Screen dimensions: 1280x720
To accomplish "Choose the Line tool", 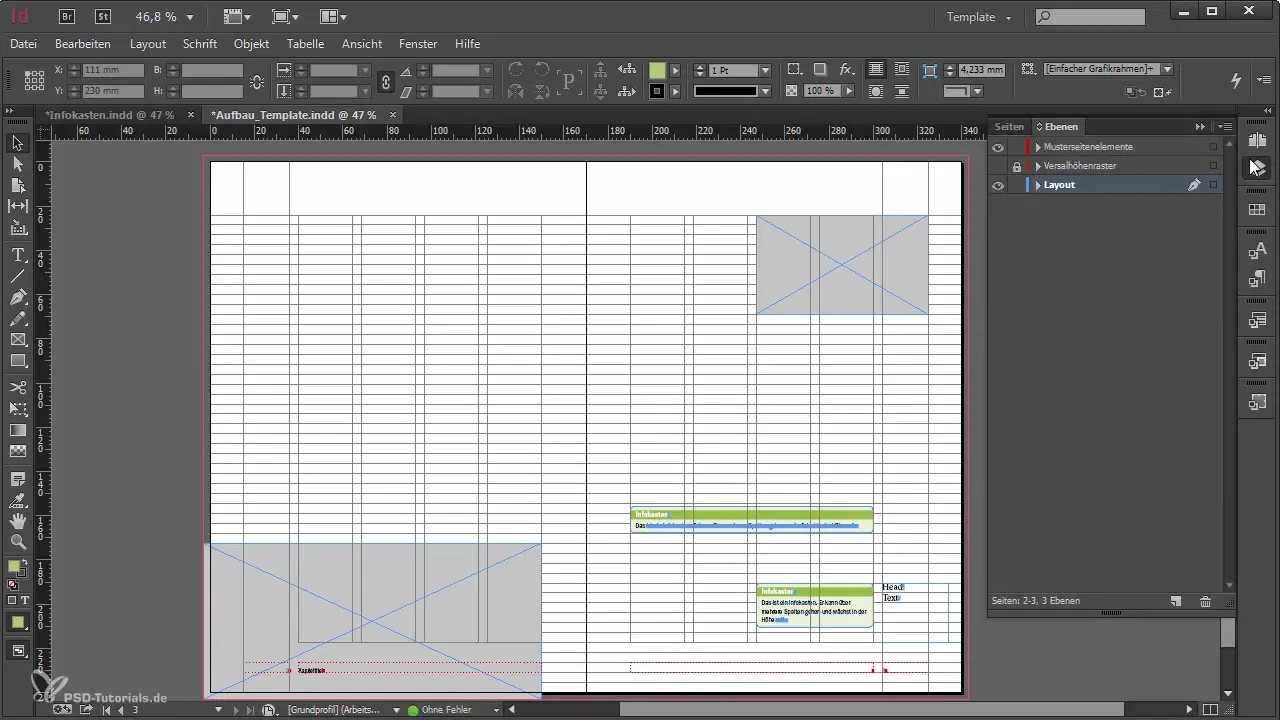I will [18, 276].
